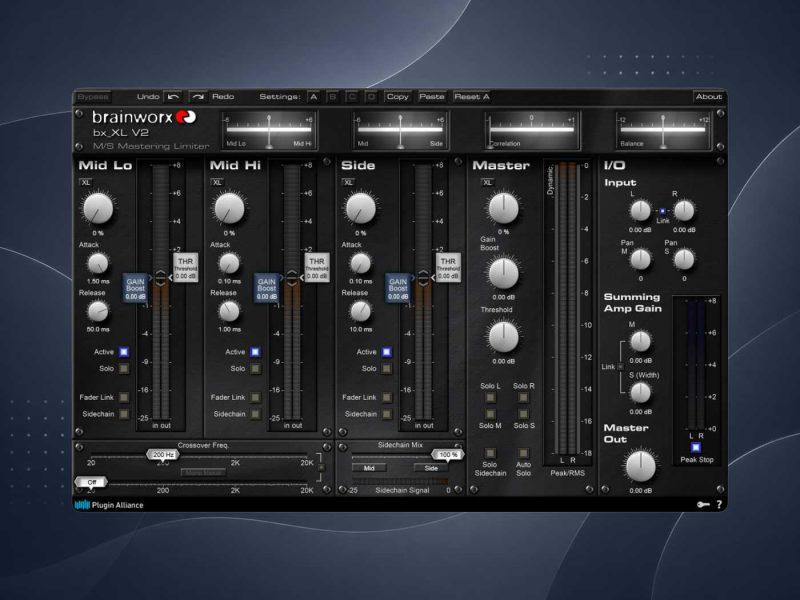800x600 pixels.
Task: Select settings slot D
Action: point(371,96)
